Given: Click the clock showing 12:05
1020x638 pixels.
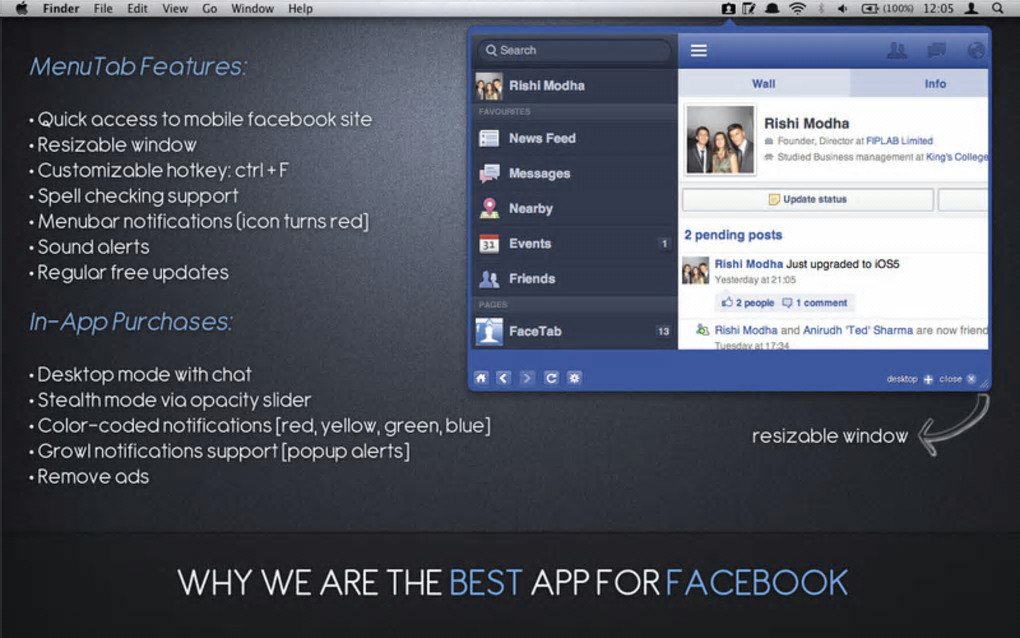Looking at the screenshot, I should (938, 8).
